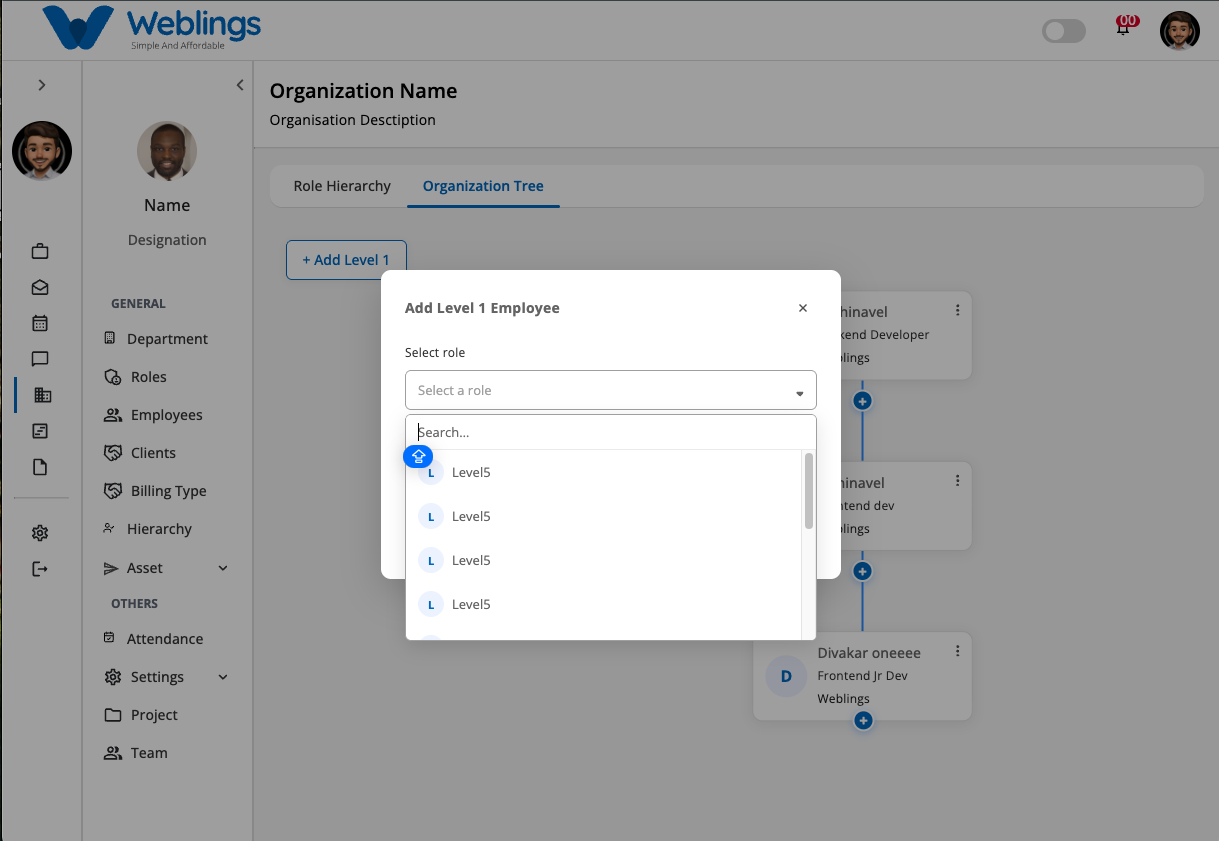Open the Department menu item
This screenshot has height=841, width=1219.
[167, 339]
